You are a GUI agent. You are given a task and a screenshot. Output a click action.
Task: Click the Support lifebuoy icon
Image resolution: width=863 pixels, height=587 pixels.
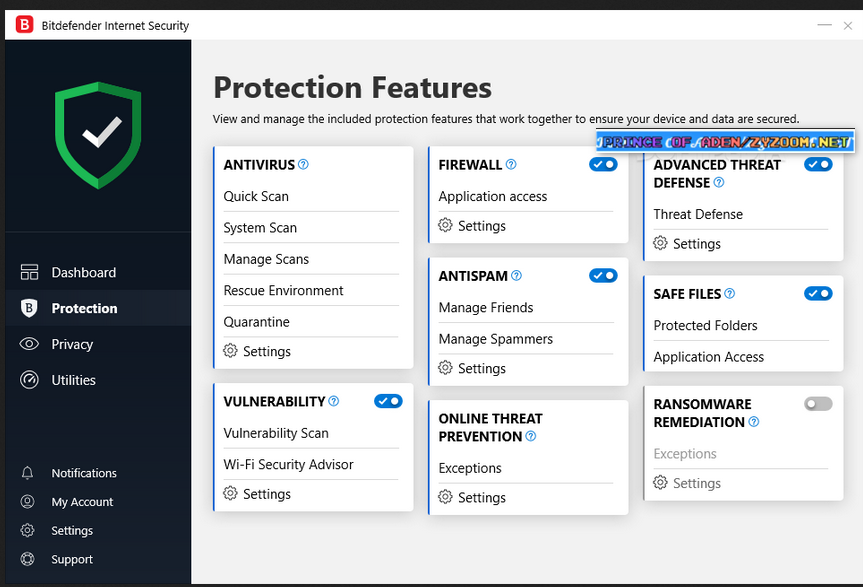click(28, 559)
